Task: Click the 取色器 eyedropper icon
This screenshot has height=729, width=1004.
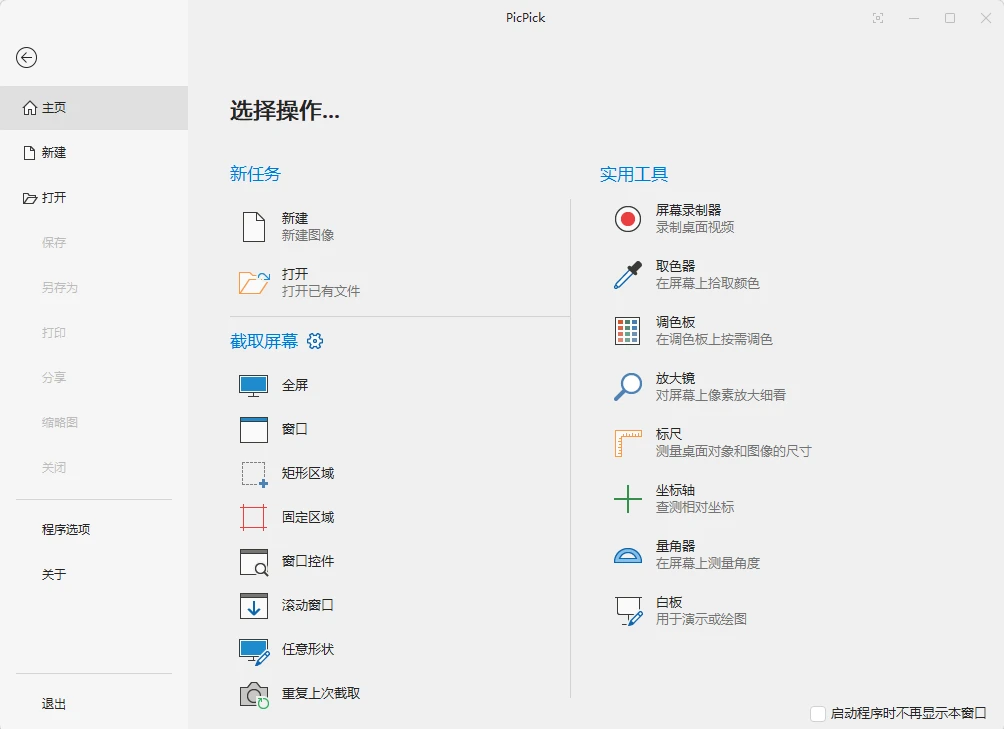Action: (628, 275)
